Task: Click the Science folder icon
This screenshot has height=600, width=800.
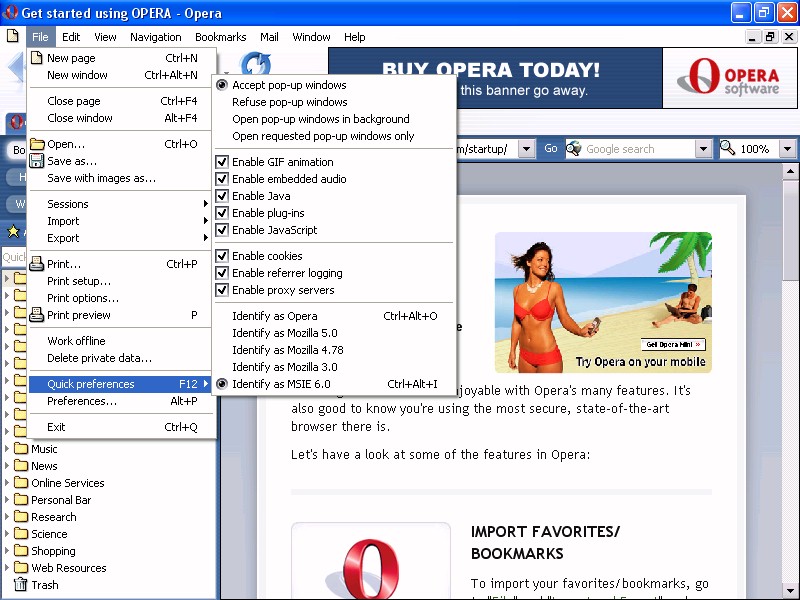Action: click(21, 534)
